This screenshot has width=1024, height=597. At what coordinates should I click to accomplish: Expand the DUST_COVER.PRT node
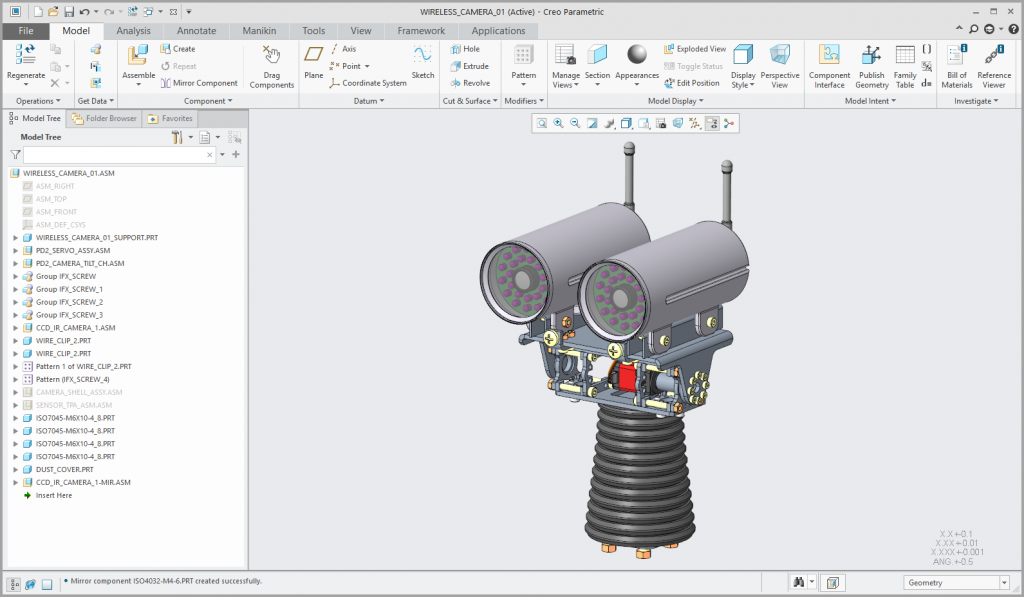click(16, 470)
